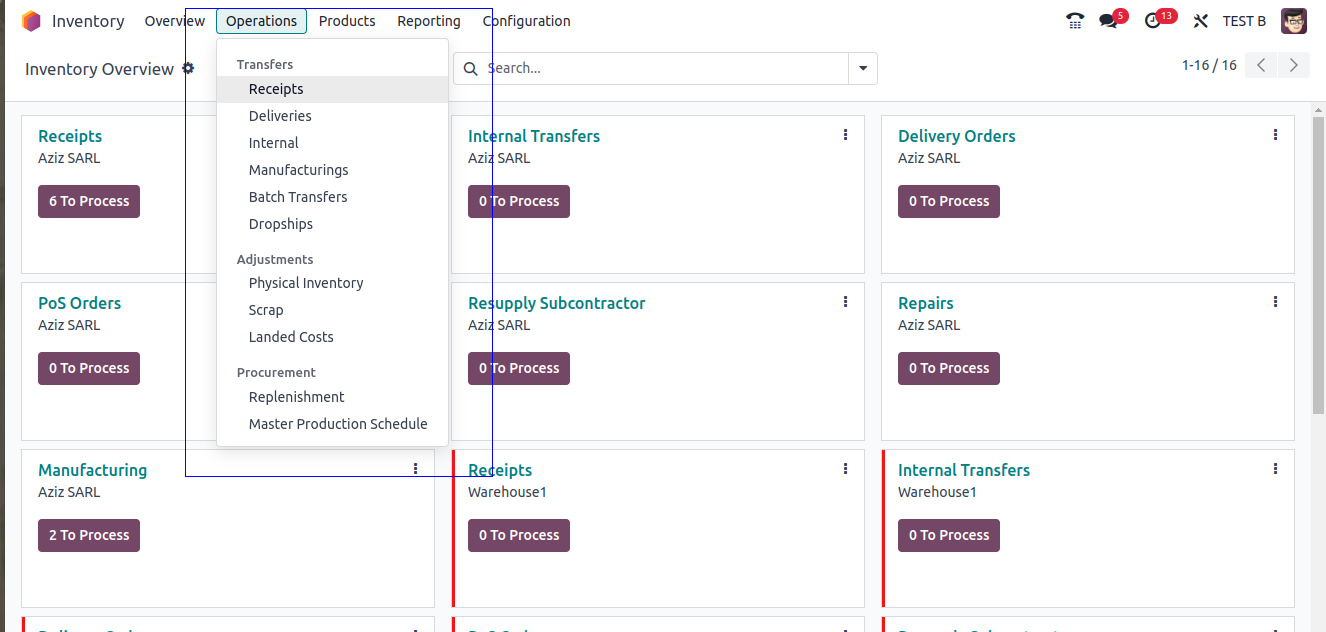Click the Odoo Inventory app logo

click(31, 21)
